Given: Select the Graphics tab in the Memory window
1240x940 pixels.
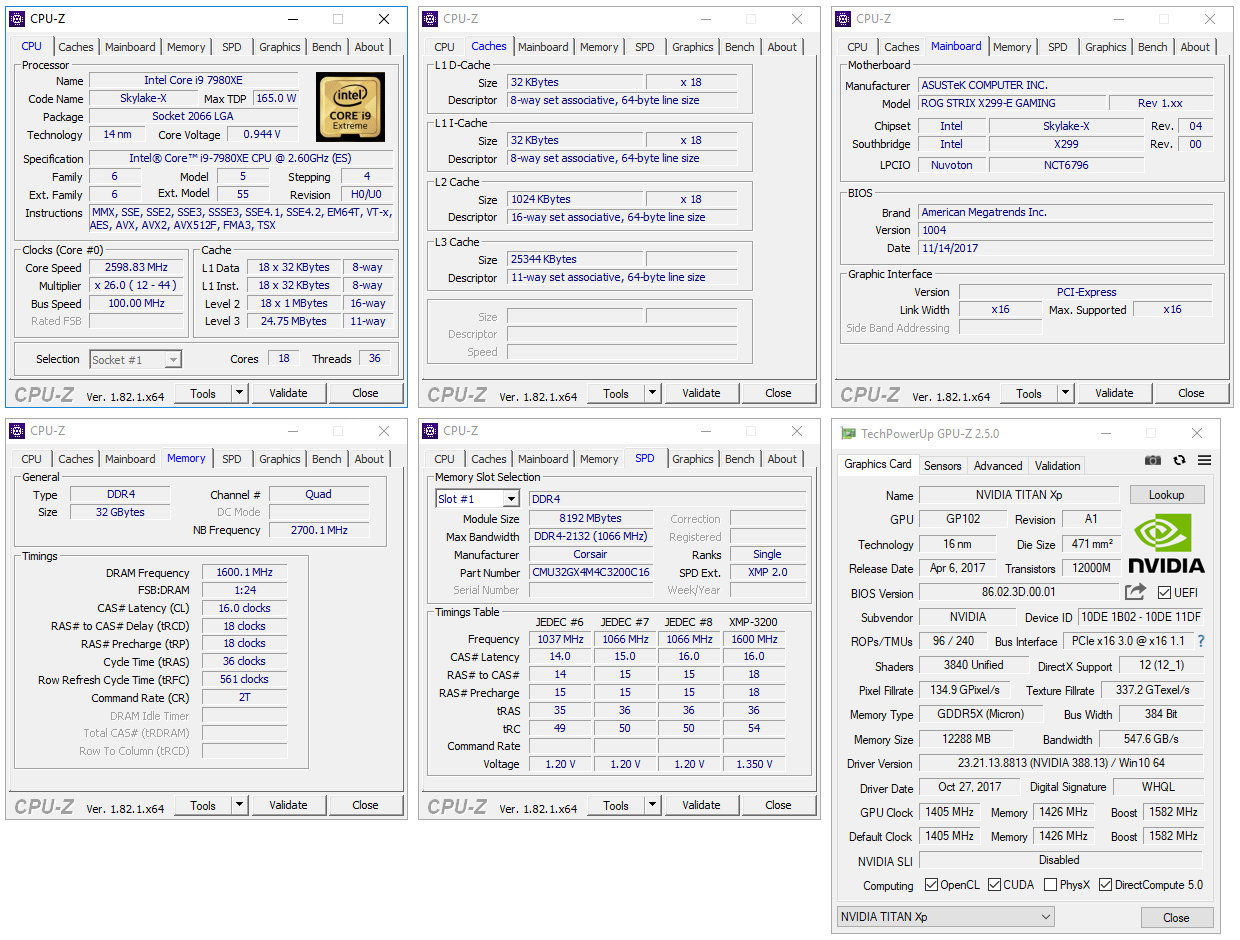Looking at the screenshot, I should click(x=280, y=459).
